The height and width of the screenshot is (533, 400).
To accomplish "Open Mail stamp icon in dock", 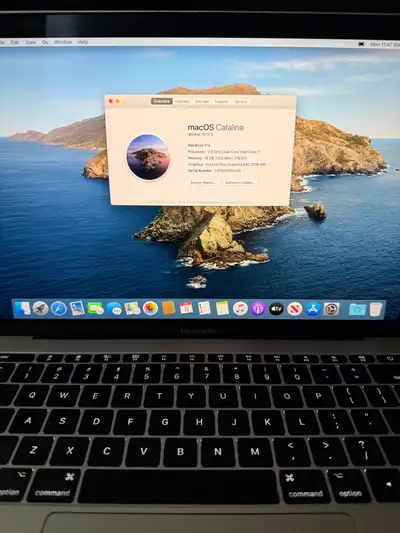I will (x=77, y=308).
